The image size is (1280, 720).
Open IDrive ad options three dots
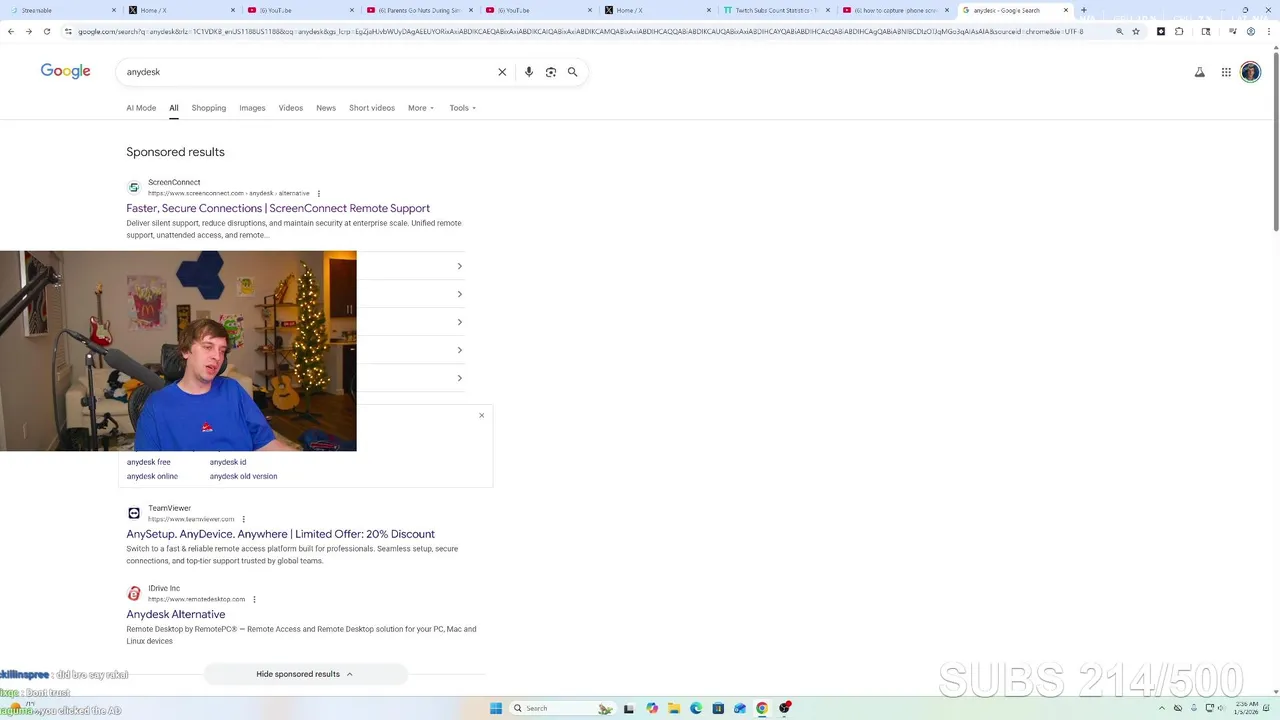254,599
